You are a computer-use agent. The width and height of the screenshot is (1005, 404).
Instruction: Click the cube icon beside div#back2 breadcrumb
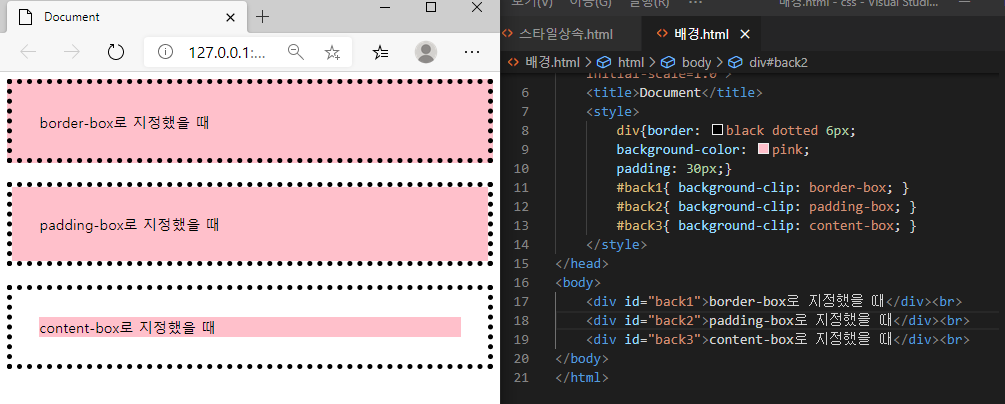(736, 62)
